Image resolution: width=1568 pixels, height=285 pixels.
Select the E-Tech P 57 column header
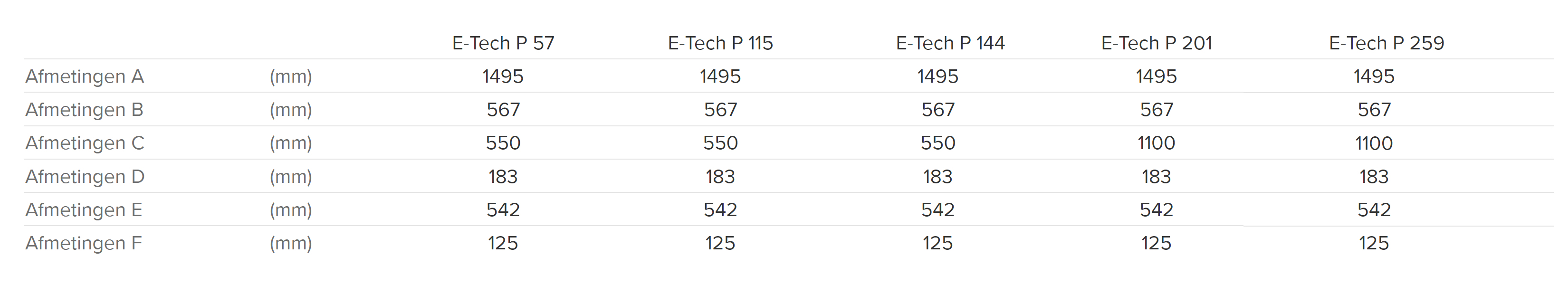pyautogui.click(x=503, y=43)
